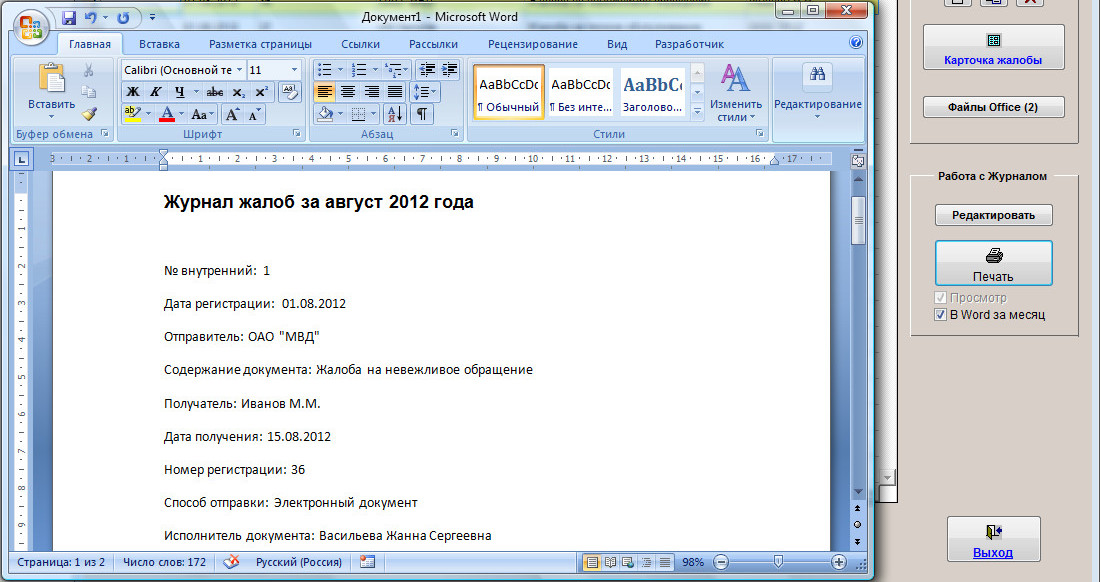Increase font size with grow font icon

click(x=232, y=114)
